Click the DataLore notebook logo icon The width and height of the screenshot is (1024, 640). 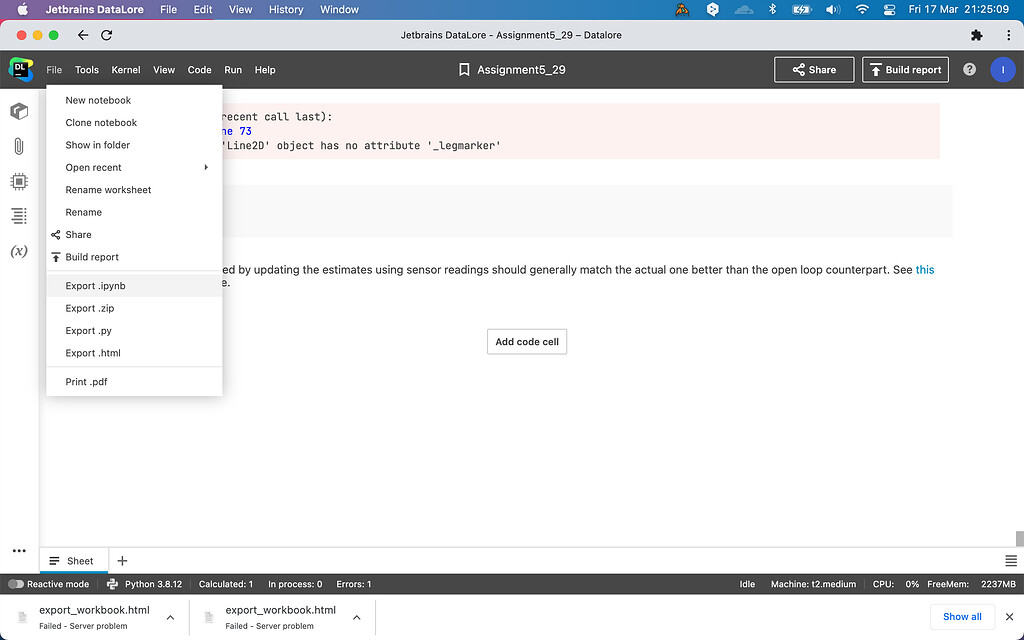coord(20,69)
